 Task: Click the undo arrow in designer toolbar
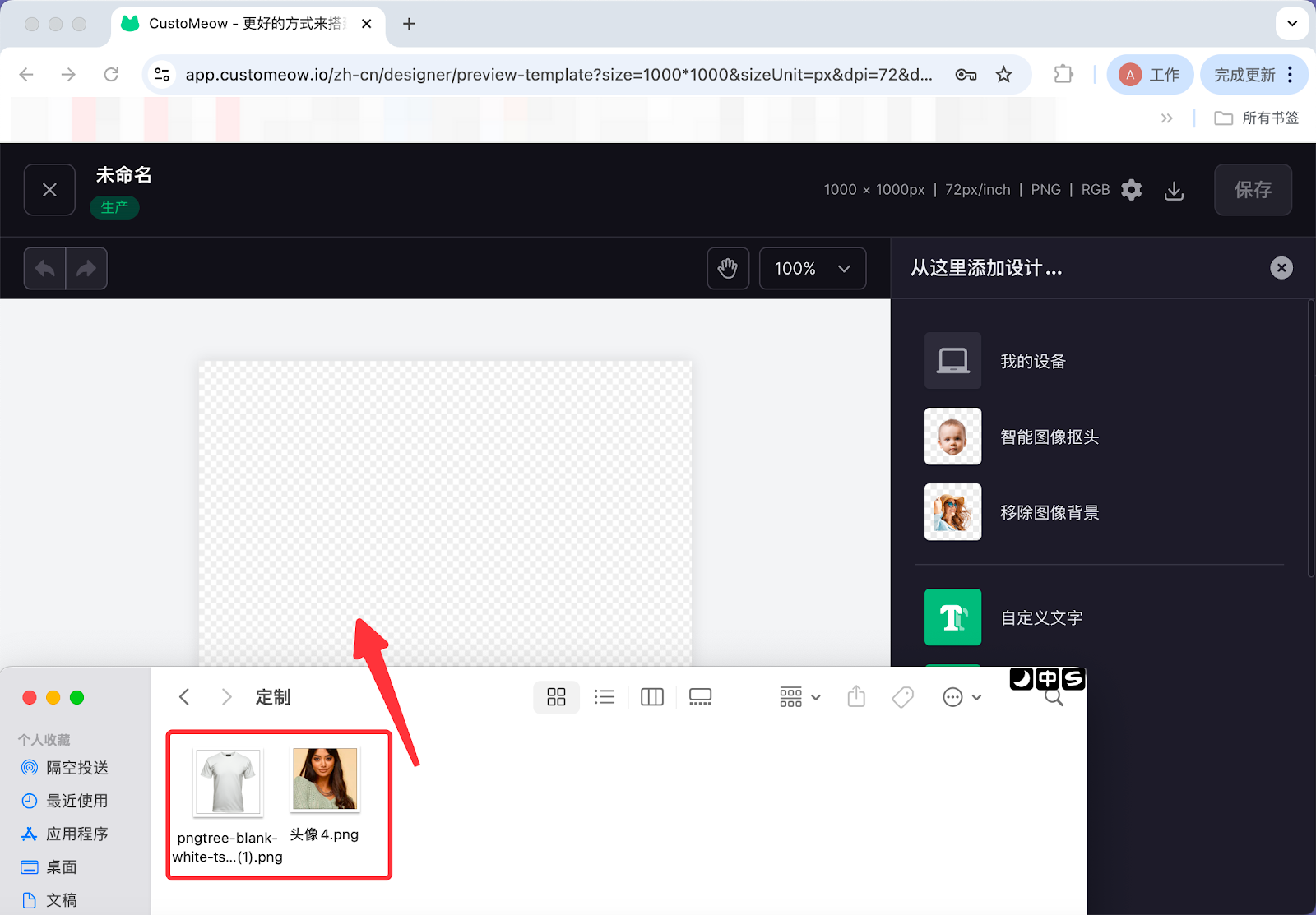click(x=45, y=269)
